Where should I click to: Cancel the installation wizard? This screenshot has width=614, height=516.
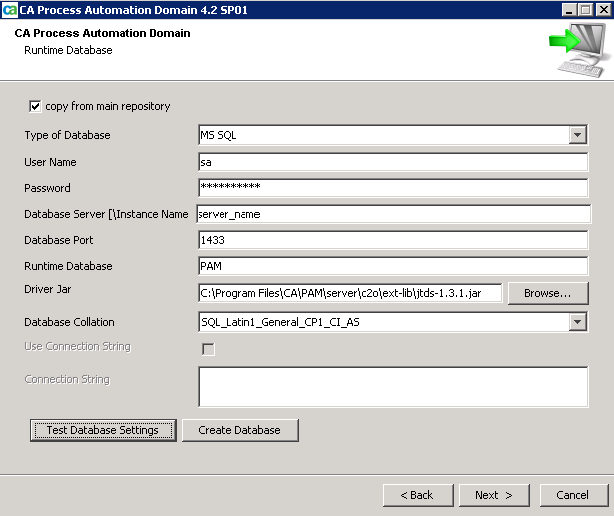coord(573,495)
